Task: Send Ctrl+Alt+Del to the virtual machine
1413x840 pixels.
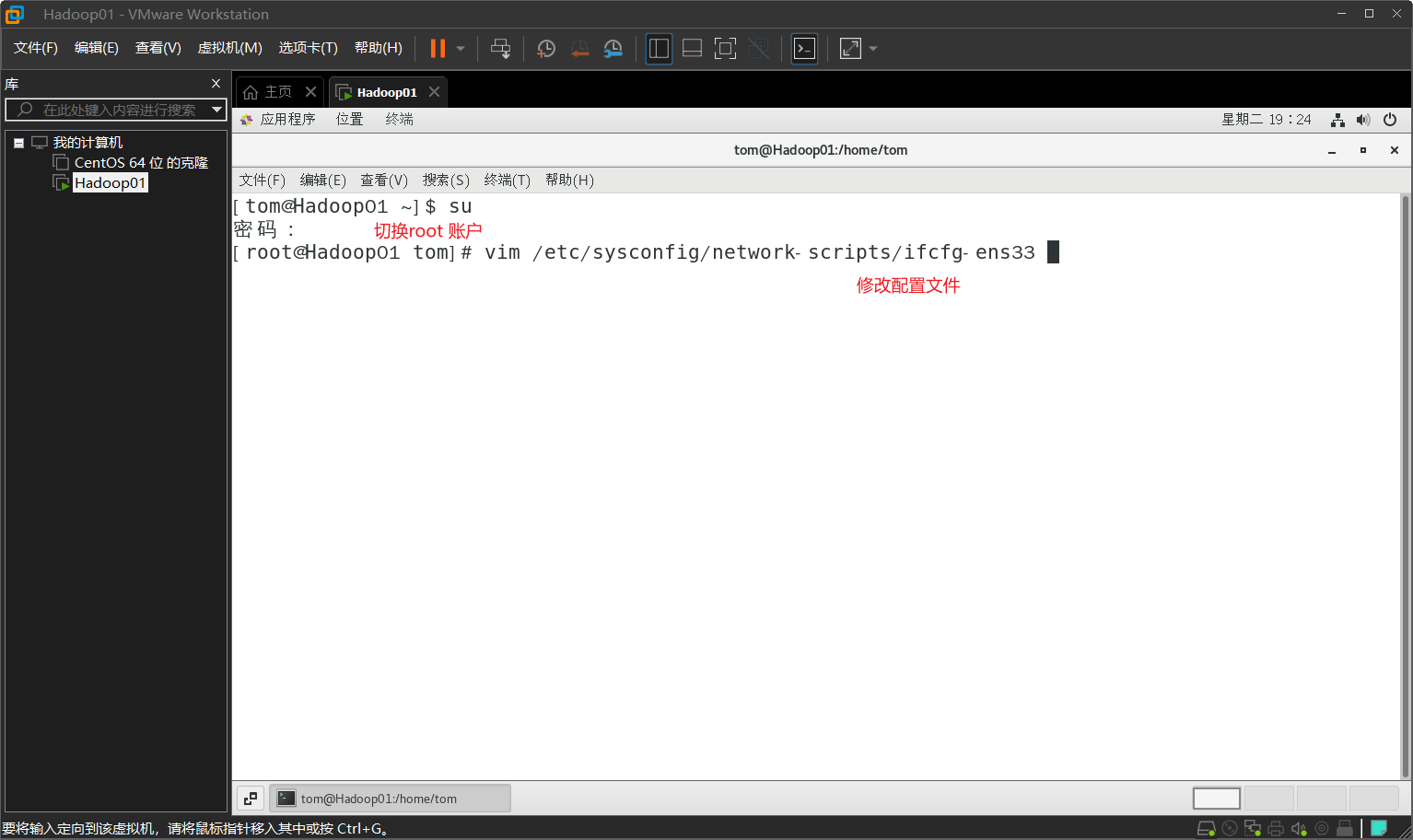Action: coord(500,49)
